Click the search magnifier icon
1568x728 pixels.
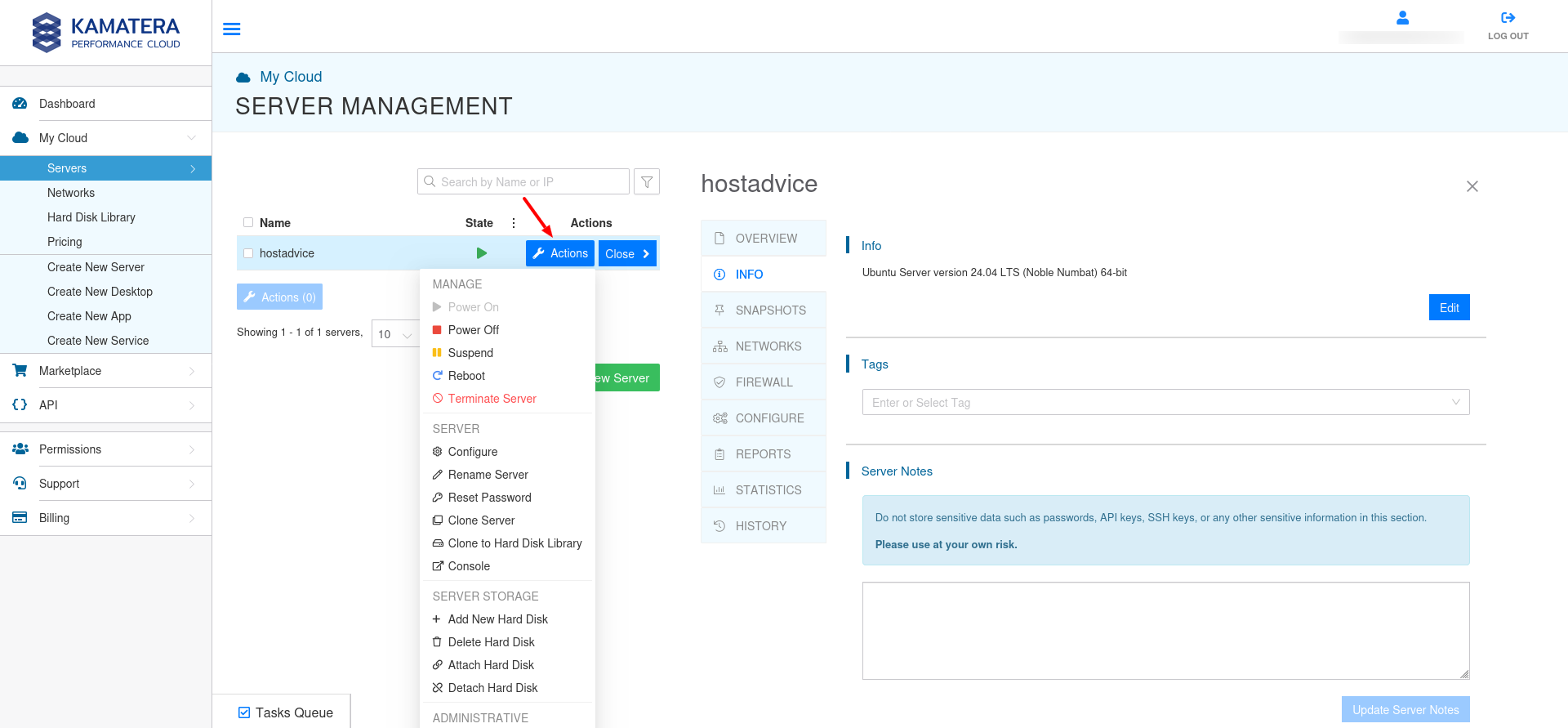(x=430, y=181)
